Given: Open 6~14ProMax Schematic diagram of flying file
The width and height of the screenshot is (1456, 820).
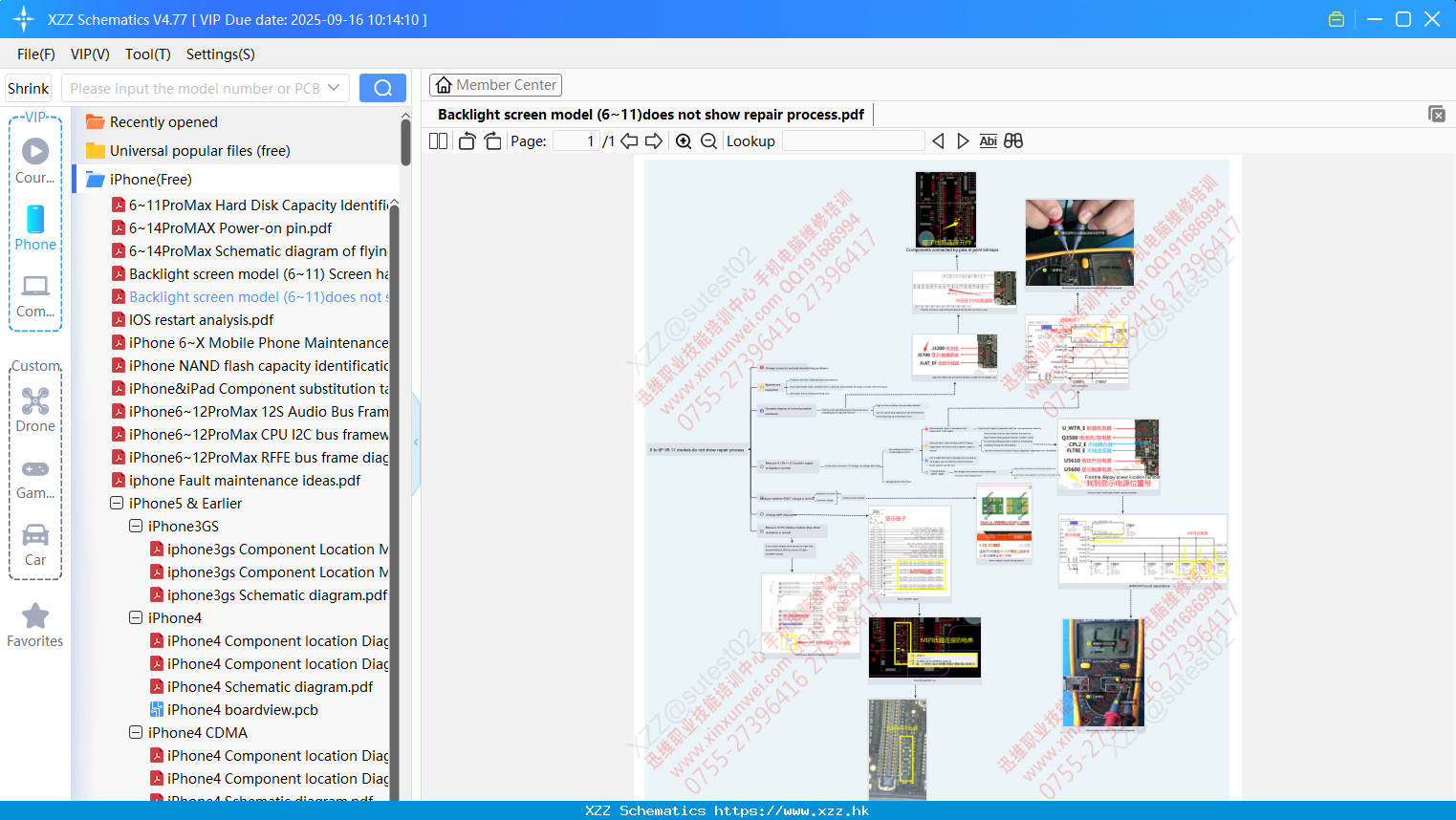Looking at the screenshot, I should (250, 251).
